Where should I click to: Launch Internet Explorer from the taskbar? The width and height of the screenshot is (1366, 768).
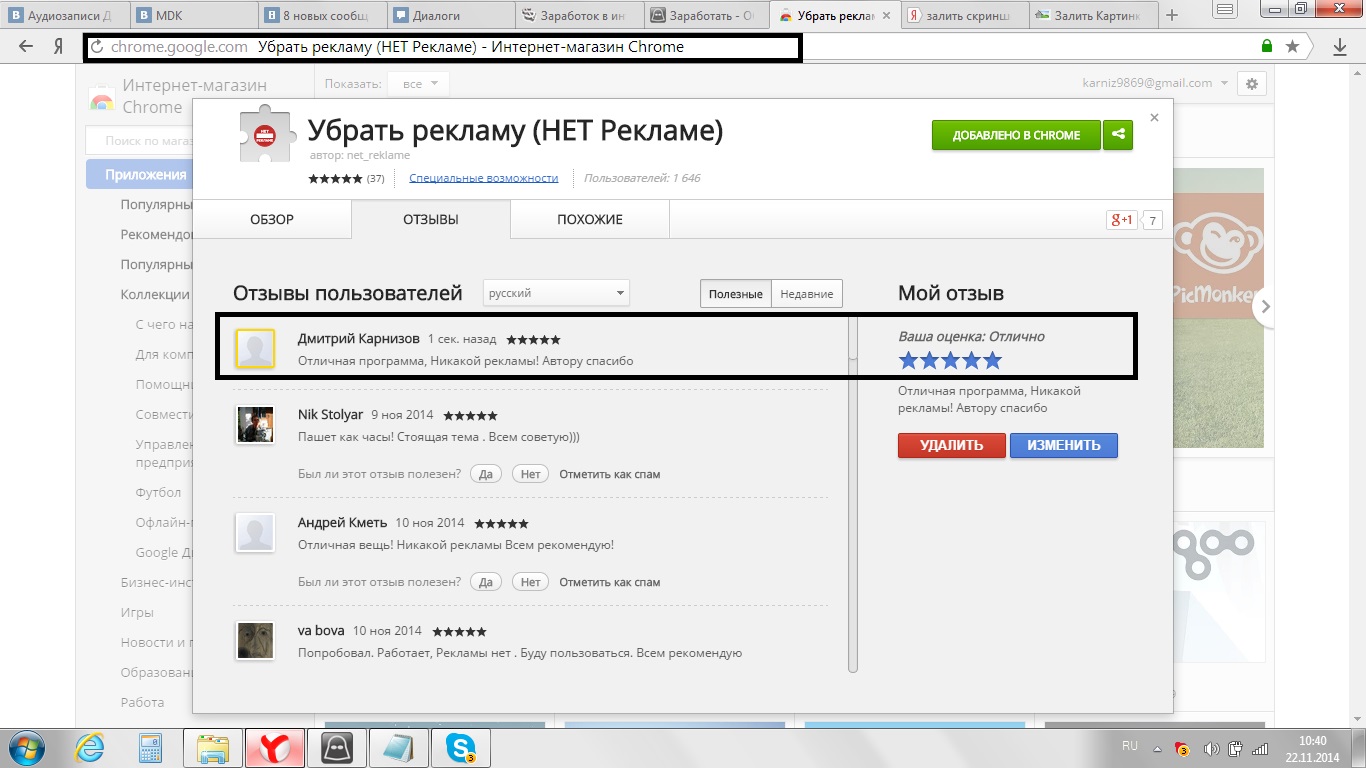[91, 748]
